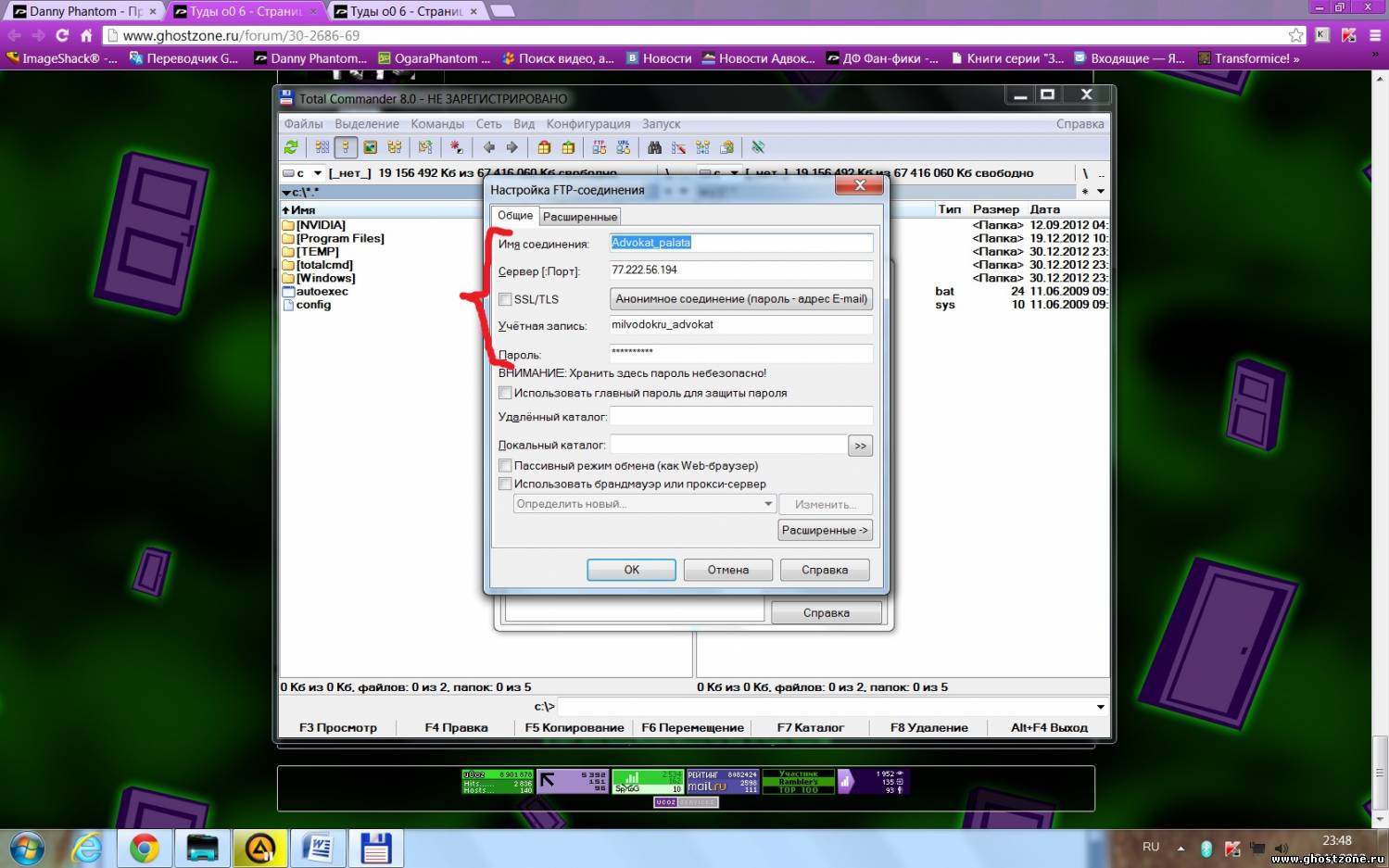Click into the 'Имя соединения' field
Screen dimensions: 1389x868
pos(741,243)
